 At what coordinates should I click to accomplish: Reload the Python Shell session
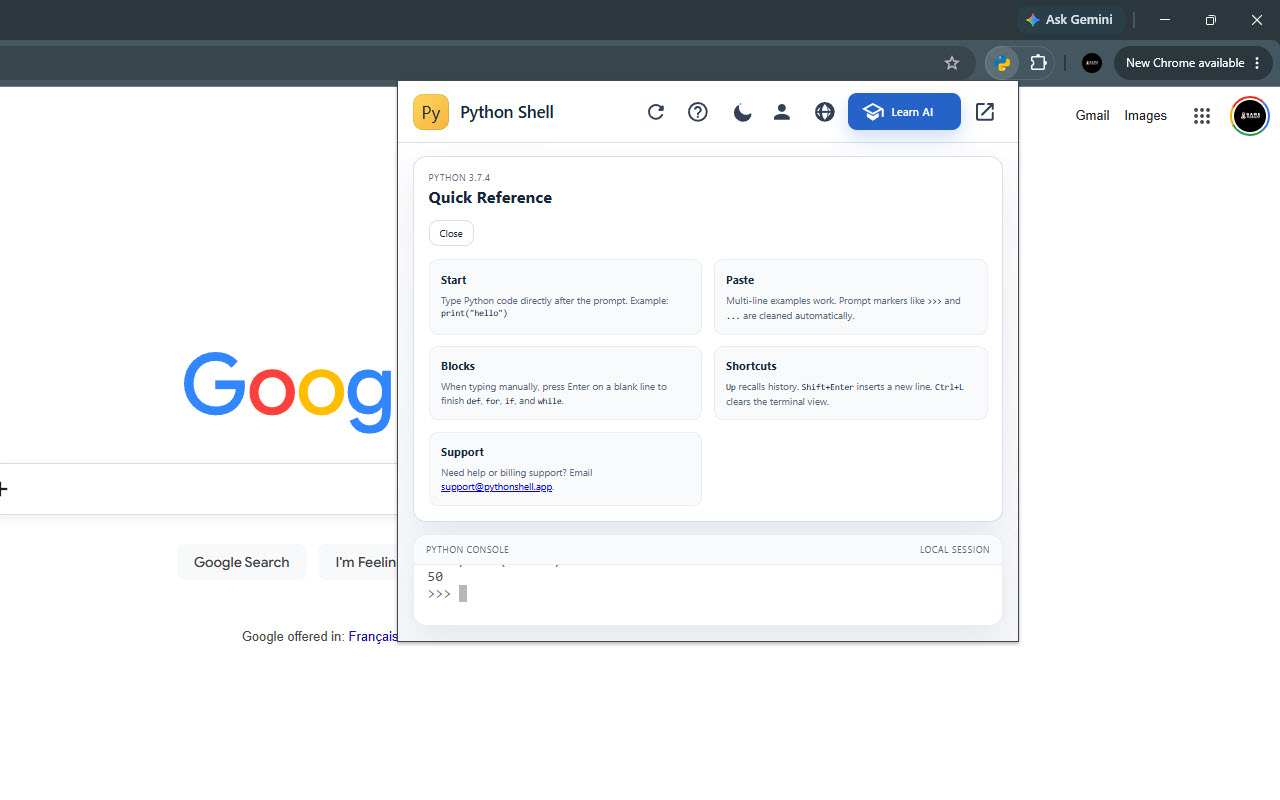[x=656, y=112]
